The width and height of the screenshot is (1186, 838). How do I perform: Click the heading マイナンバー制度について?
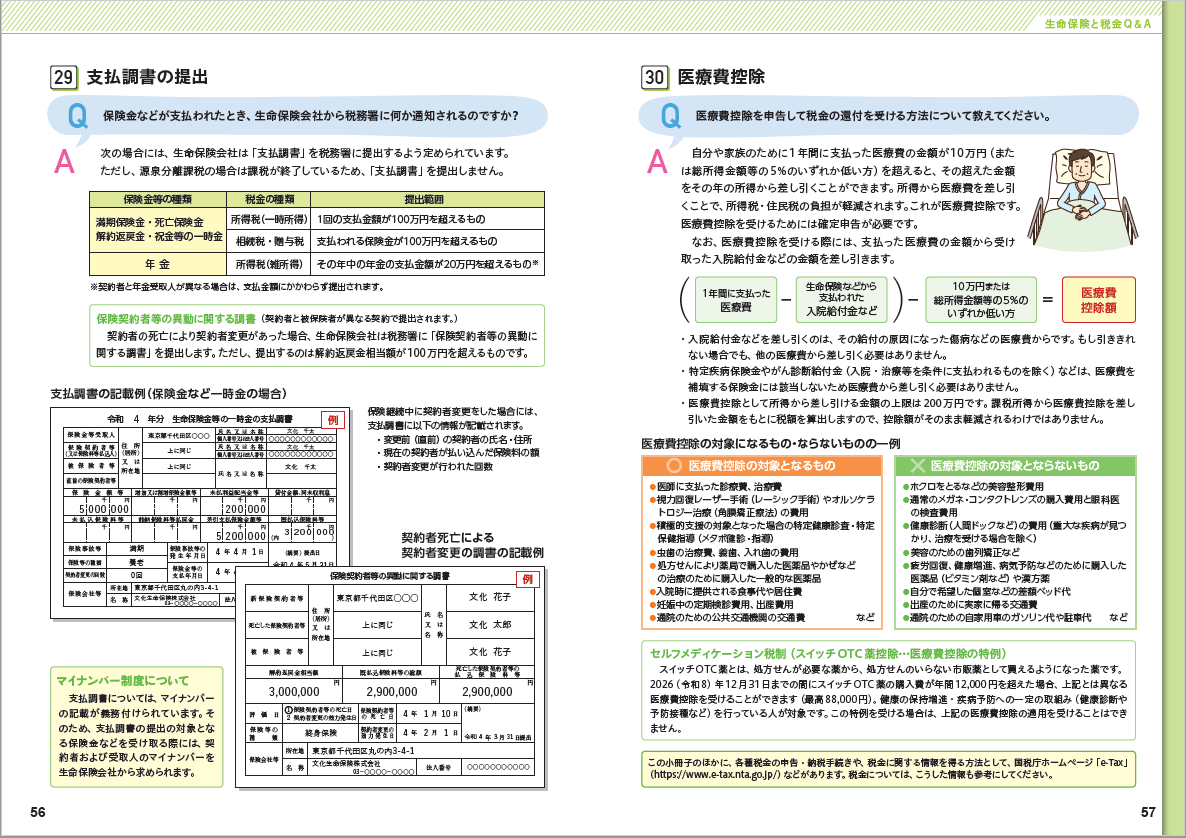pos(123,681)
